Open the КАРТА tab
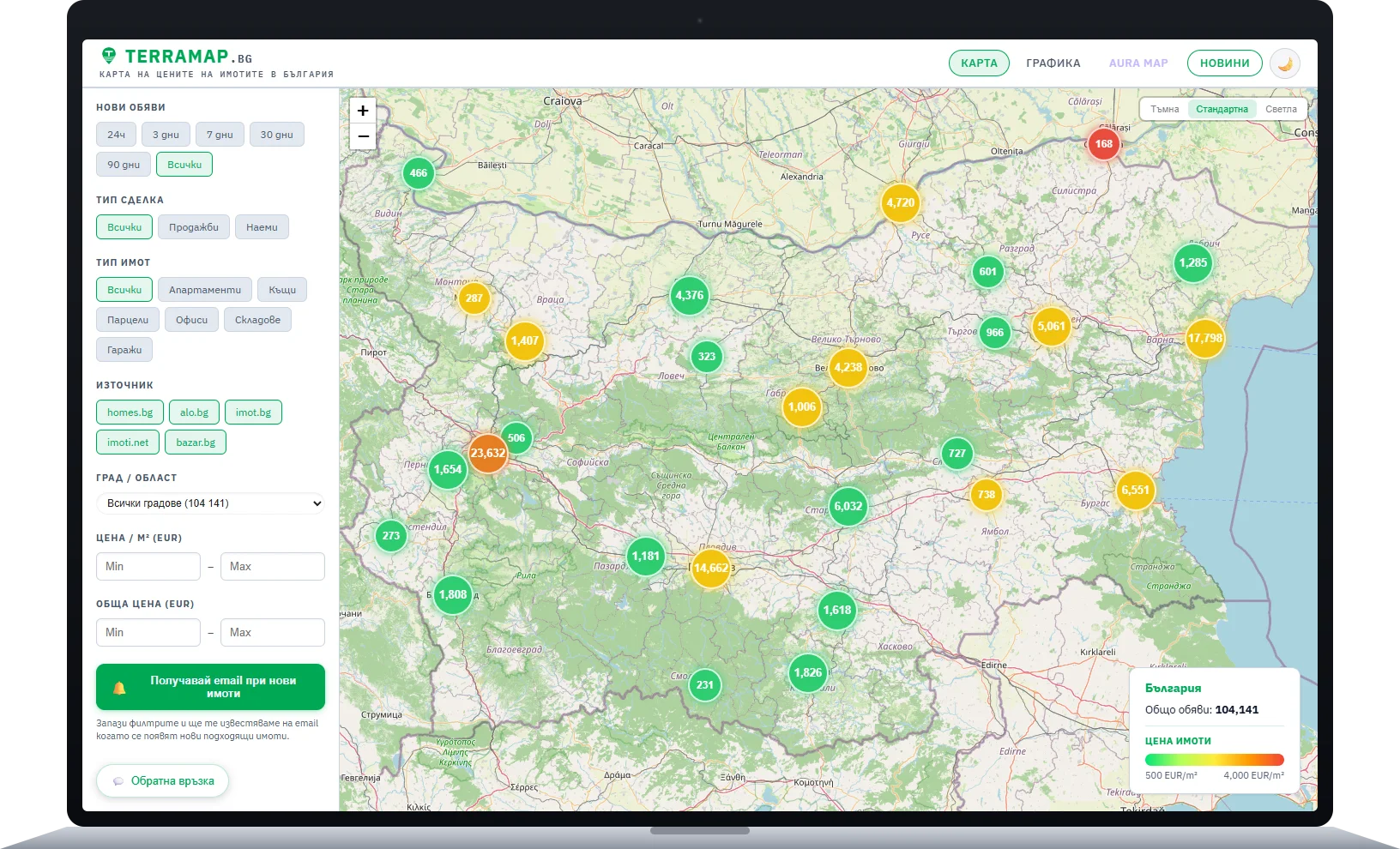The width and height of the screenshot is (1400, 849). pos(979,63)
